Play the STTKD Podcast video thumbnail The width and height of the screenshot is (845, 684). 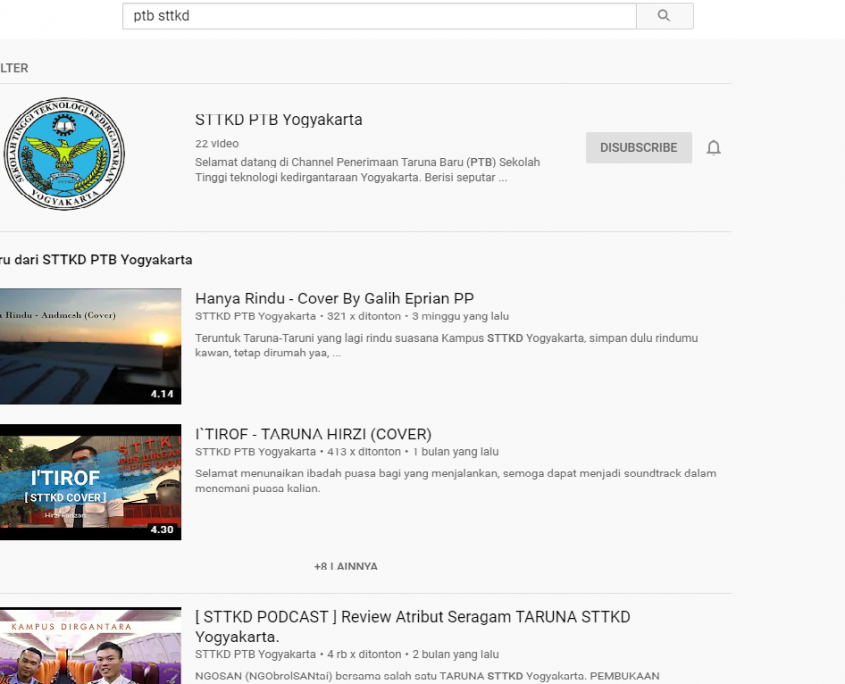tap(89, 646)
